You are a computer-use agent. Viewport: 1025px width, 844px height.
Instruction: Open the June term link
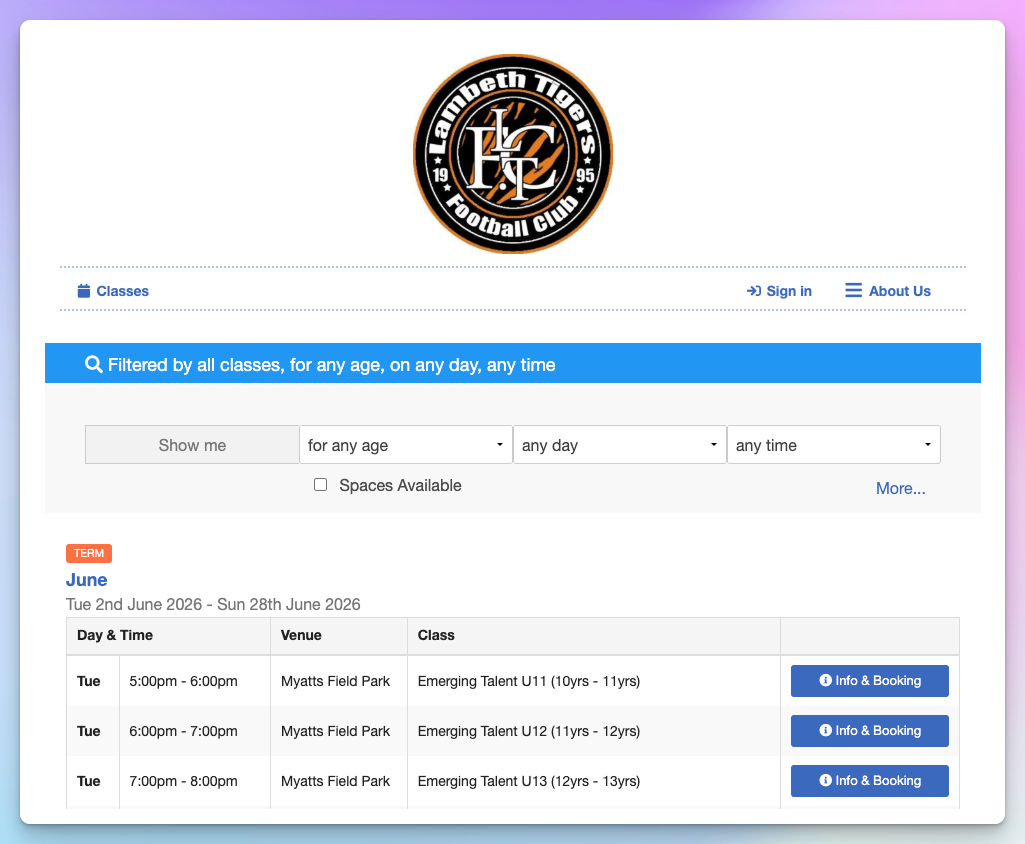click(86, 580)
